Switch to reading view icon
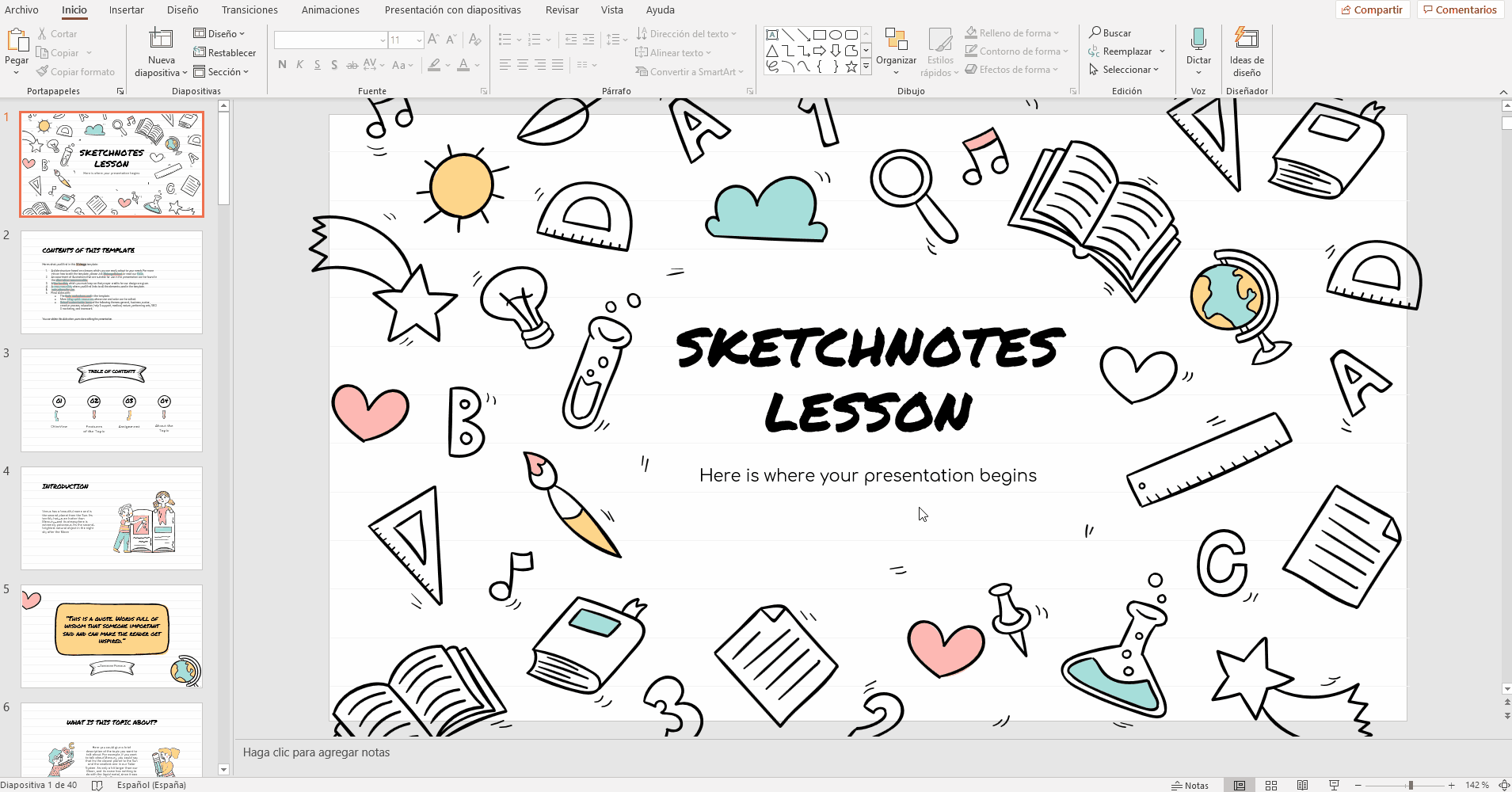 (x=1302, y=785)
